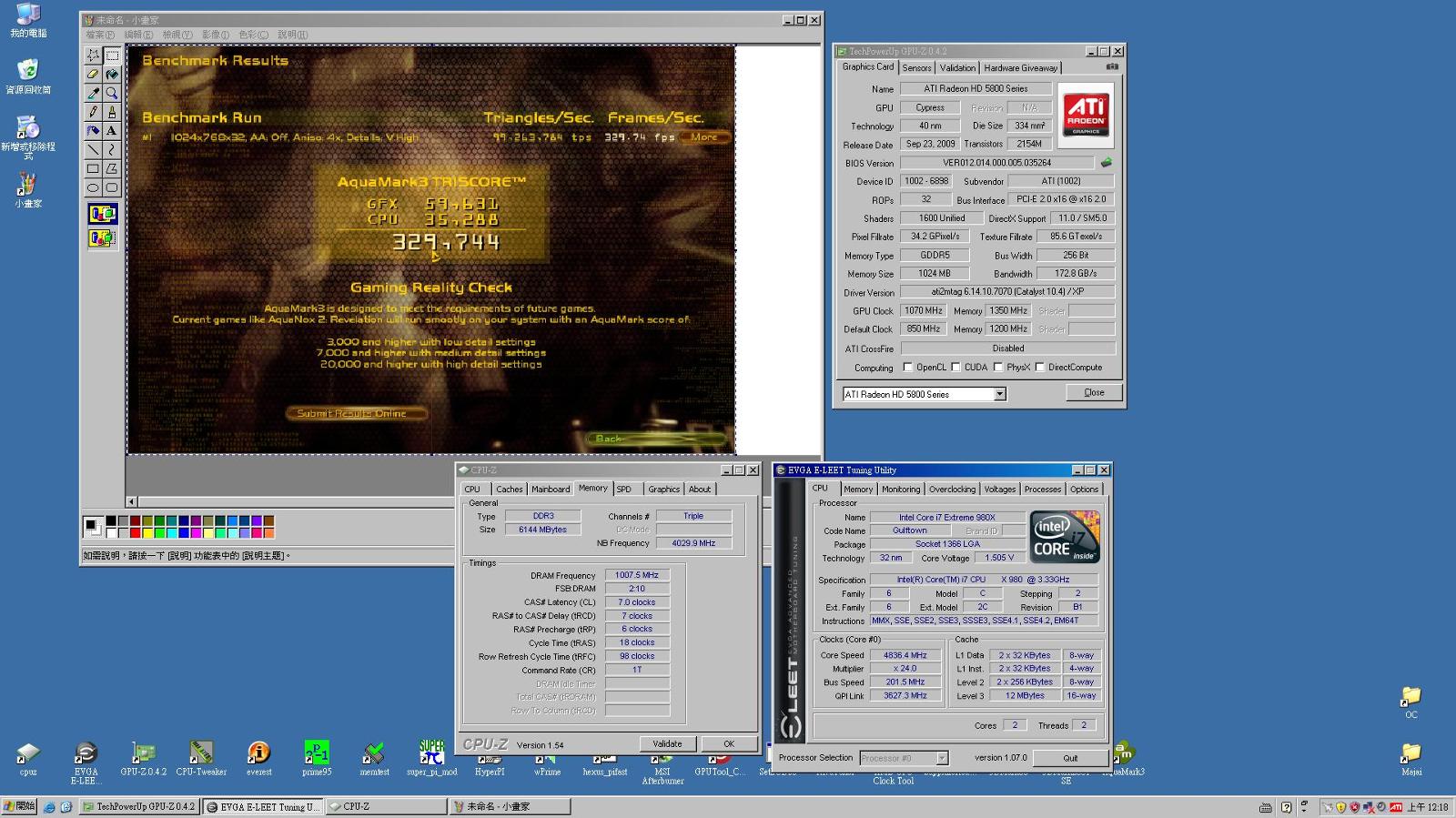Click Validate button in CPU-Z
Viewport: 1456px width, 818px height.
(667, 743)
